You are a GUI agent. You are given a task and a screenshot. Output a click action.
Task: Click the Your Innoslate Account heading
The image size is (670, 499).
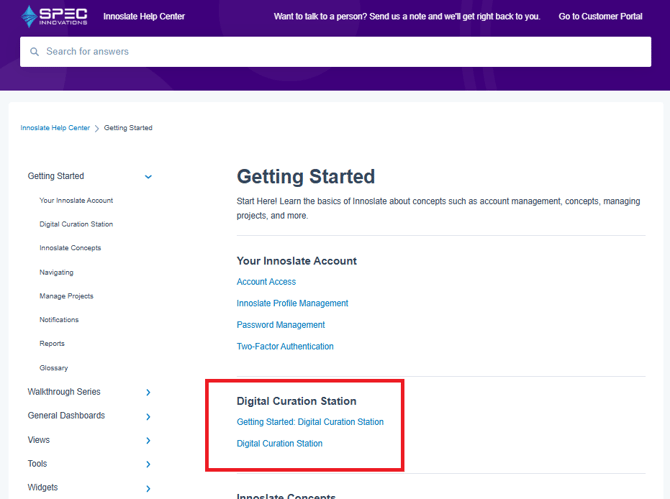[x=297, y=261]
